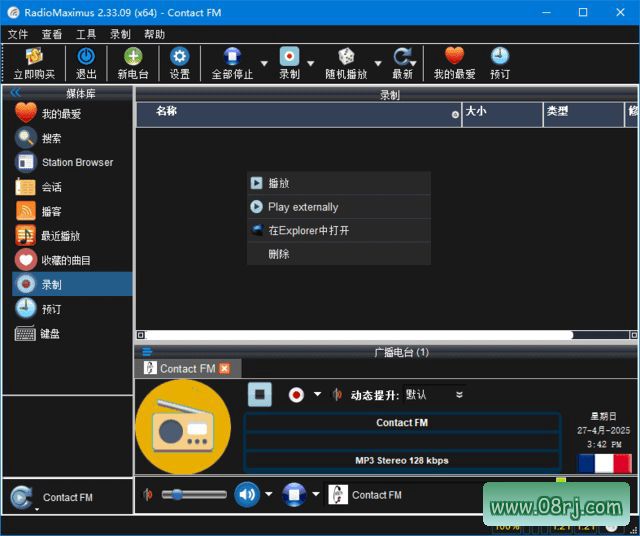This screenshot has height=536, width=640.
Task: Stop the Contact FM station playback
Action: click(260, 394)
